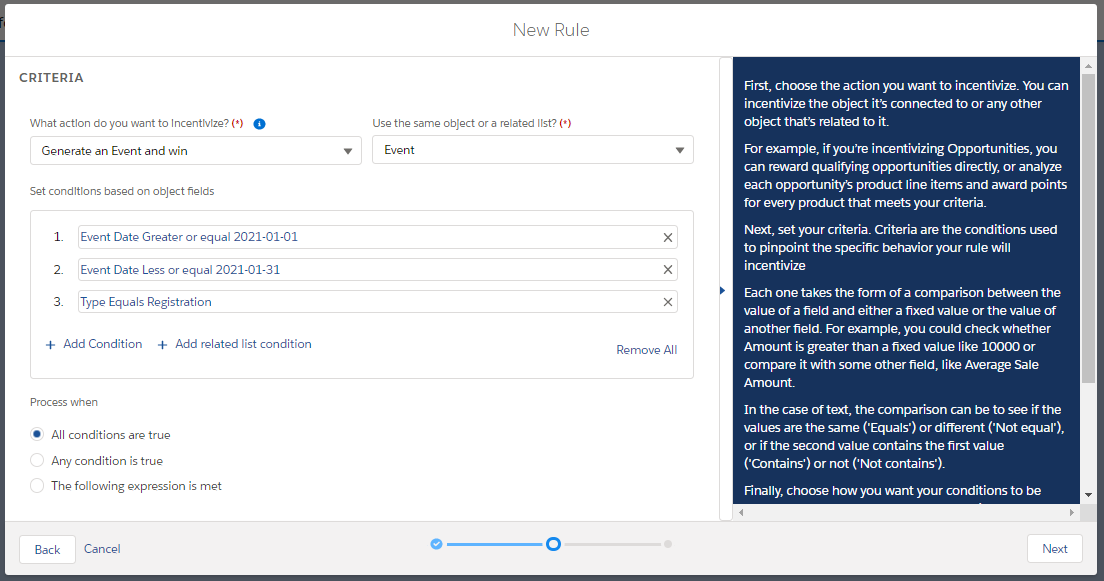Click 'Use the same object or a related list?' label
The image size is (1104, 581).
tap(472, 123)
